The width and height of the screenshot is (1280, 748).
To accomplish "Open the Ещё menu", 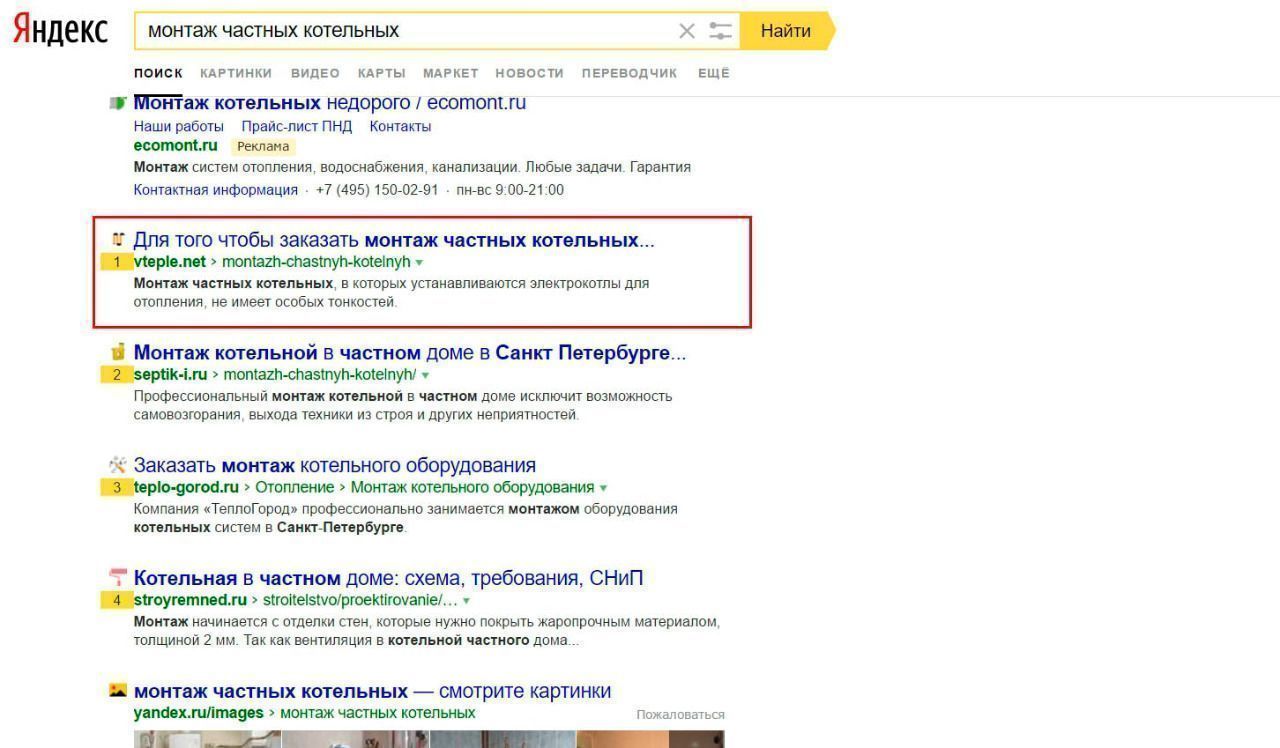I will (x=713, y=73).
